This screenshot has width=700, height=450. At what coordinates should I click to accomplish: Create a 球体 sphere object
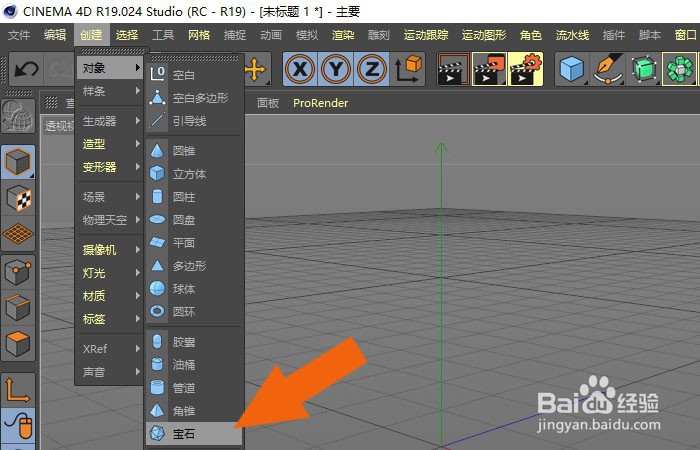coord(195,289)
